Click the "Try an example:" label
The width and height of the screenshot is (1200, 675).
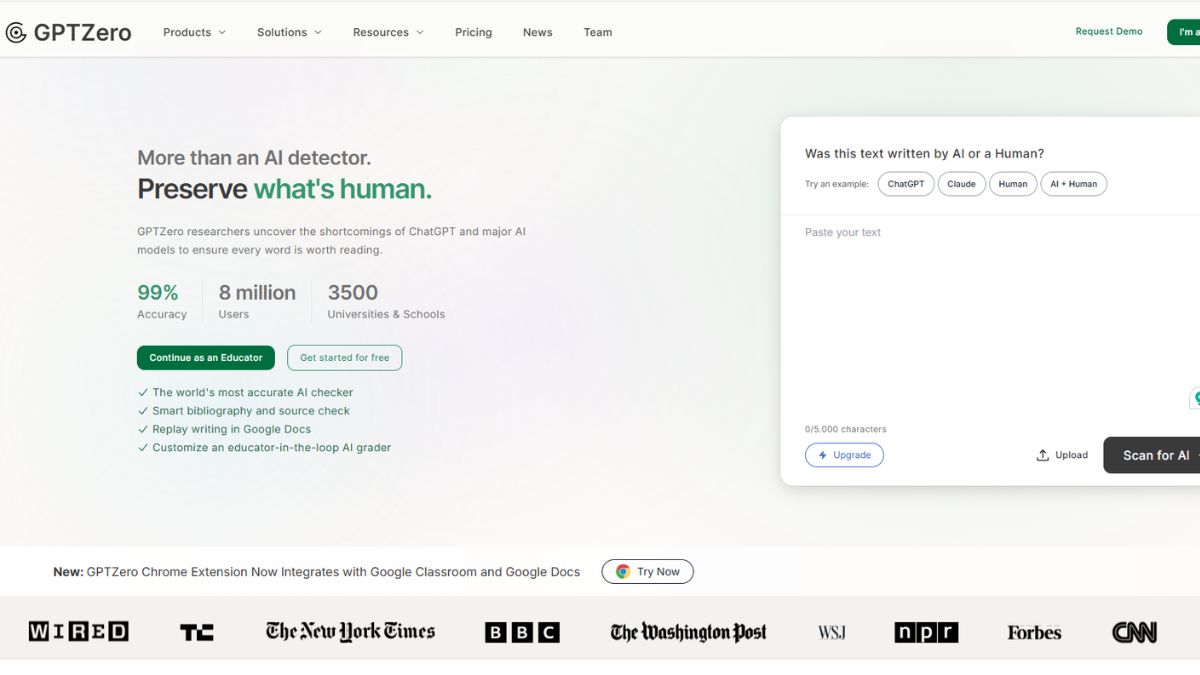[837, 184]
